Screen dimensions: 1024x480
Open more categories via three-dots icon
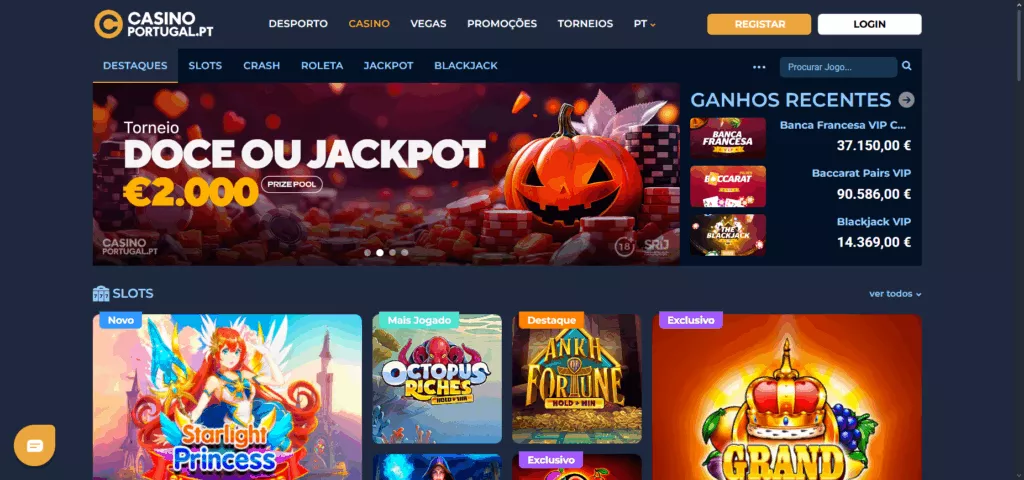759,67
